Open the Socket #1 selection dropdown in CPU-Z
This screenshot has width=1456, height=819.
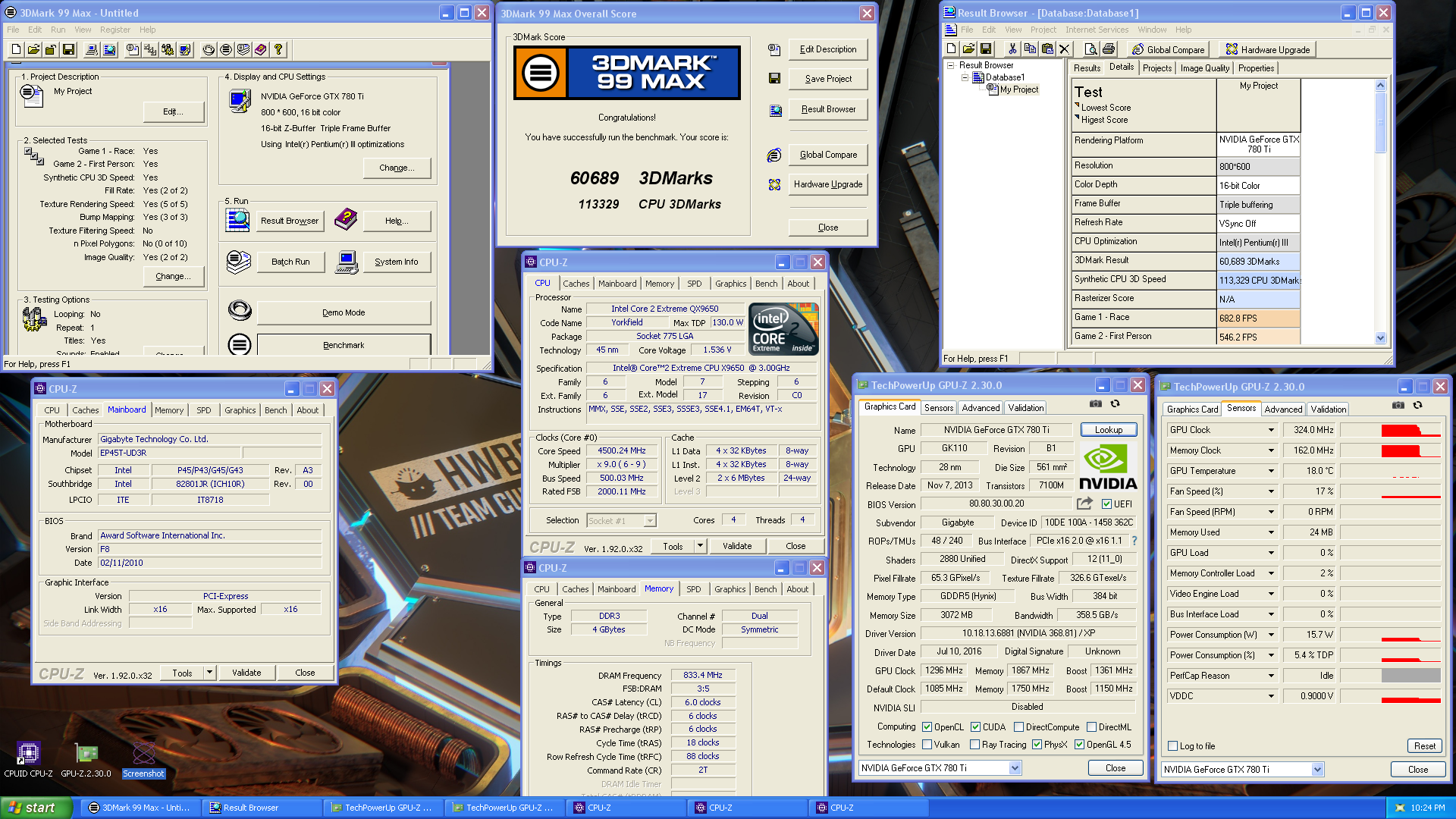pos(649,521)
